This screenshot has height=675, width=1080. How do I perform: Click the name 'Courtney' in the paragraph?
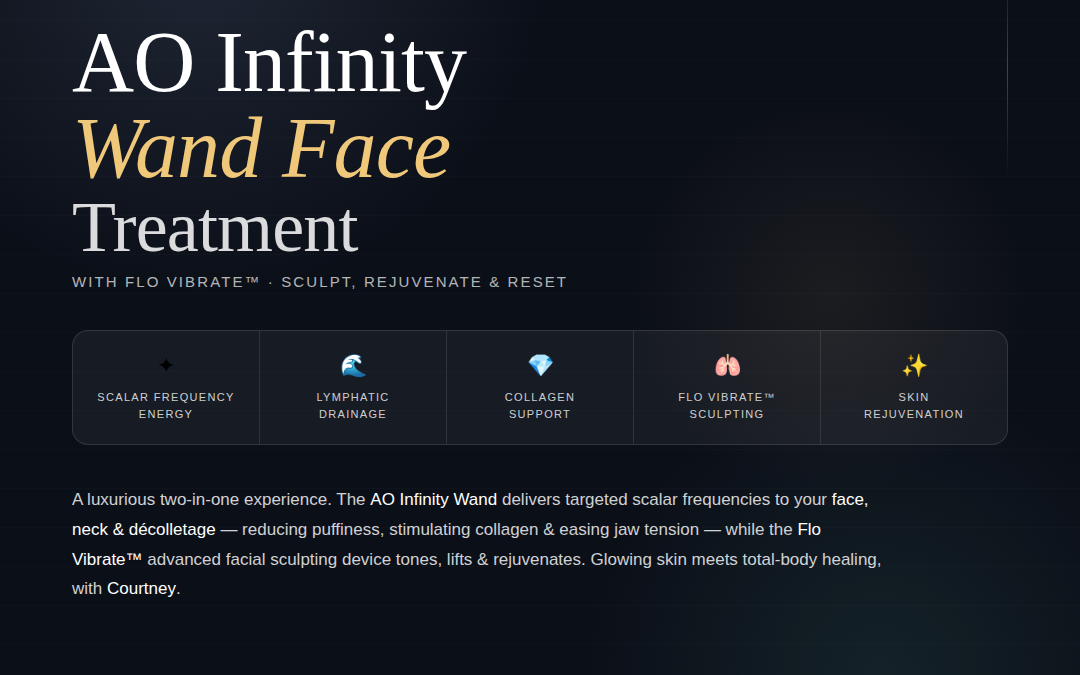pyautogui.click(x=141, y=589)
